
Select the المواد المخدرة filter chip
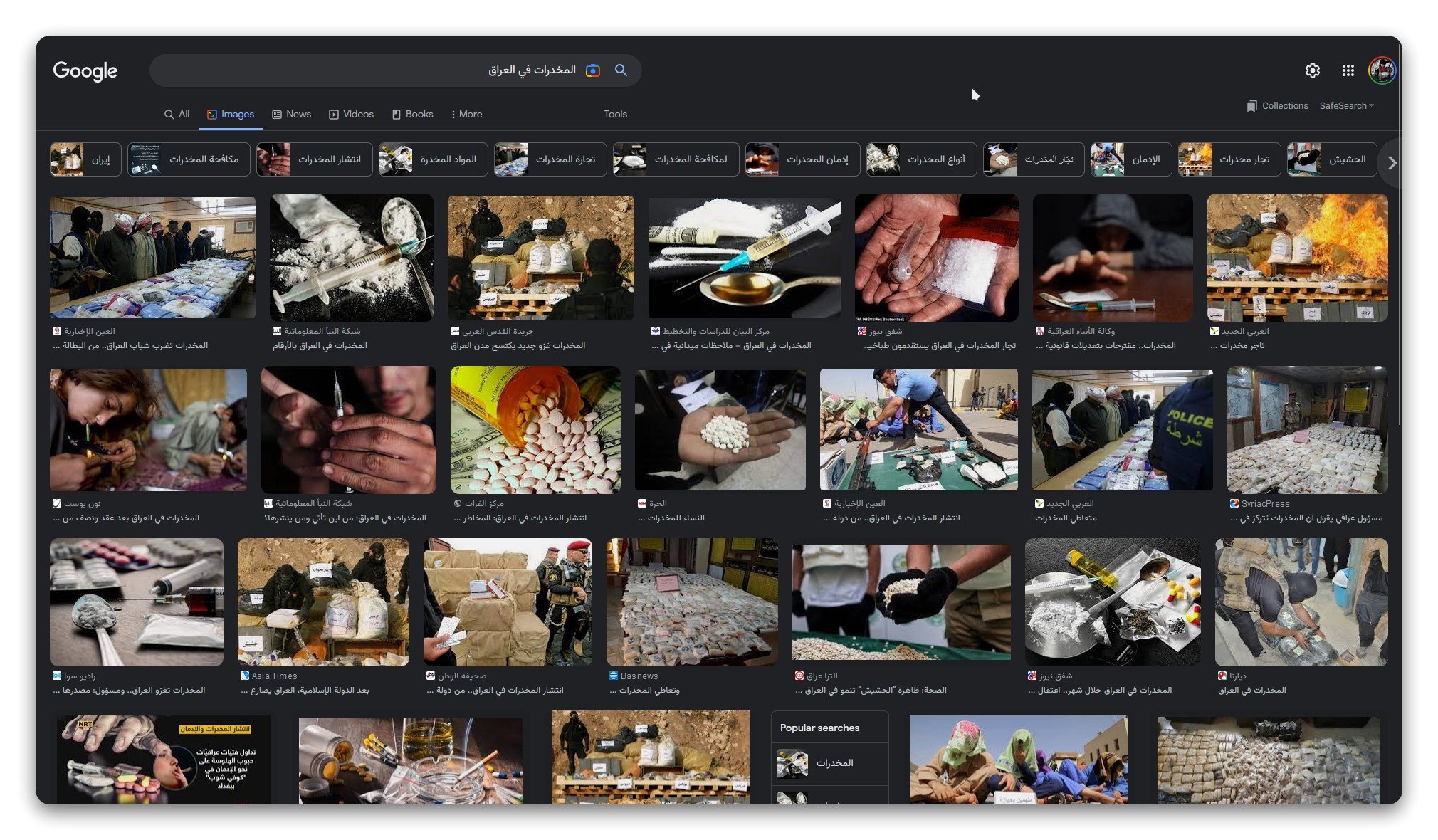[x=433, y=159]
